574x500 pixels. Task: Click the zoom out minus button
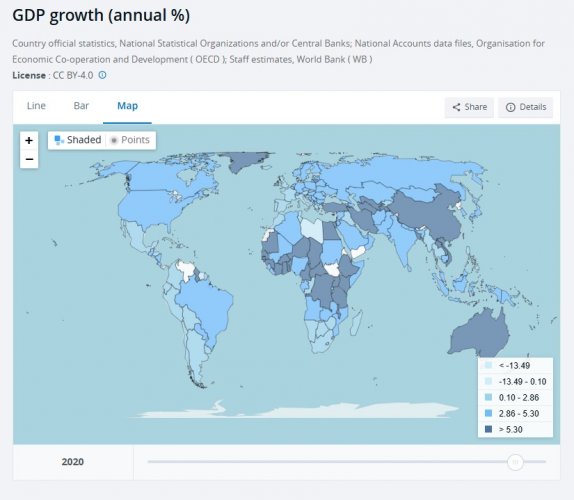click(29, 159)
